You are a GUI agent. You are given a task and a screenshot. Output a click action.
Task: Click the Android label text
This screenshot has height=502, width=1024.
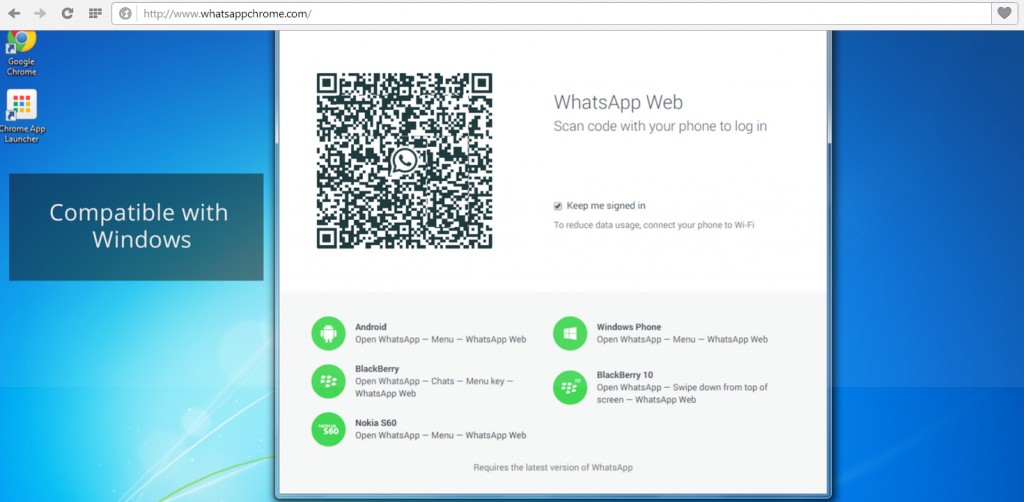pyautogui.click(x=371, y=327)
